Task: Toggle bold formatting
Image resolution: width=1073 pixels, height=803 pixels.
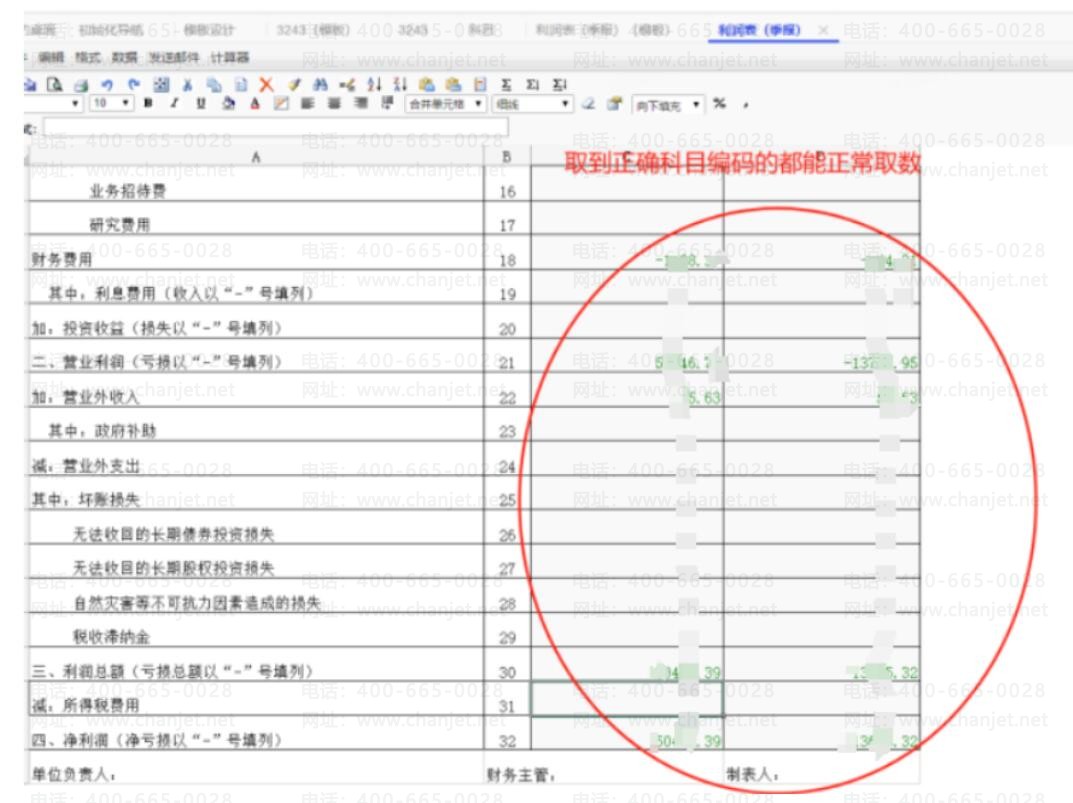Action: 148,103
